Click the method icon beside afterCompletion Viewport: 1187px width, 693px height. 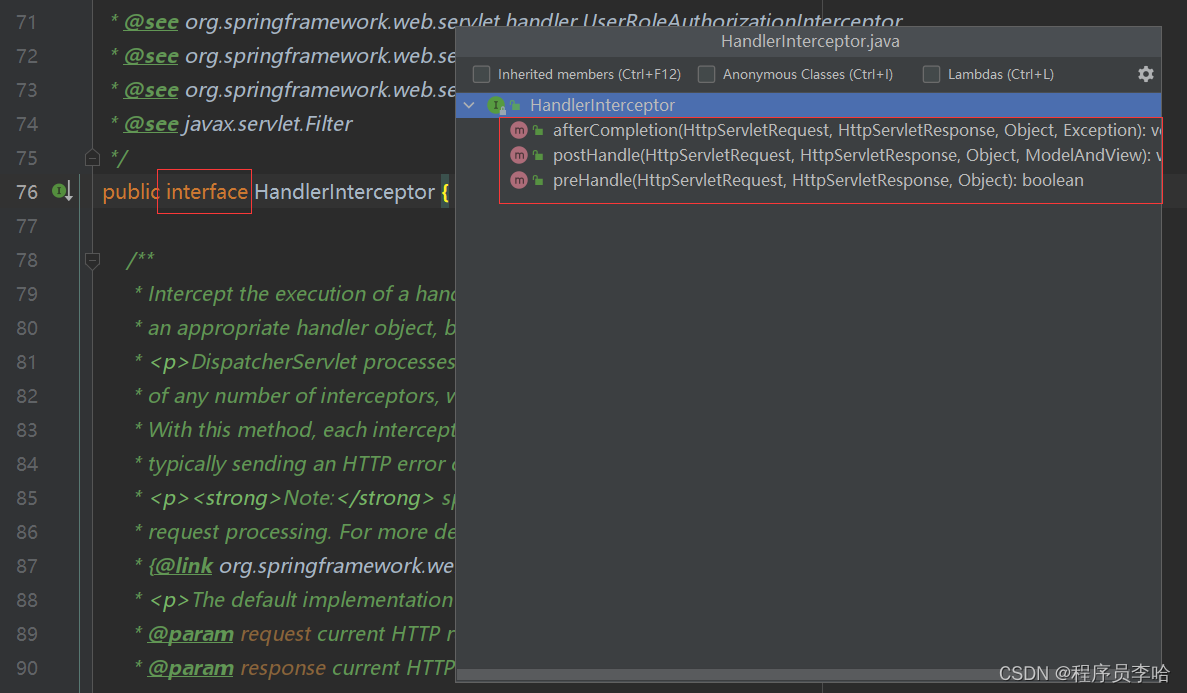tap(519, 129)
